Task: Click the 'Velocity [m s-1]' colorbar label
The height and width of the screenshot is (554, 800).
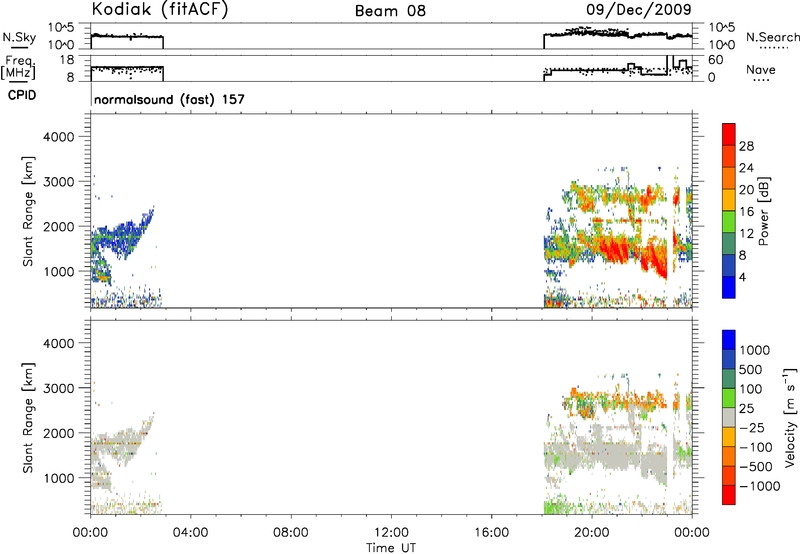Action: 790,417
